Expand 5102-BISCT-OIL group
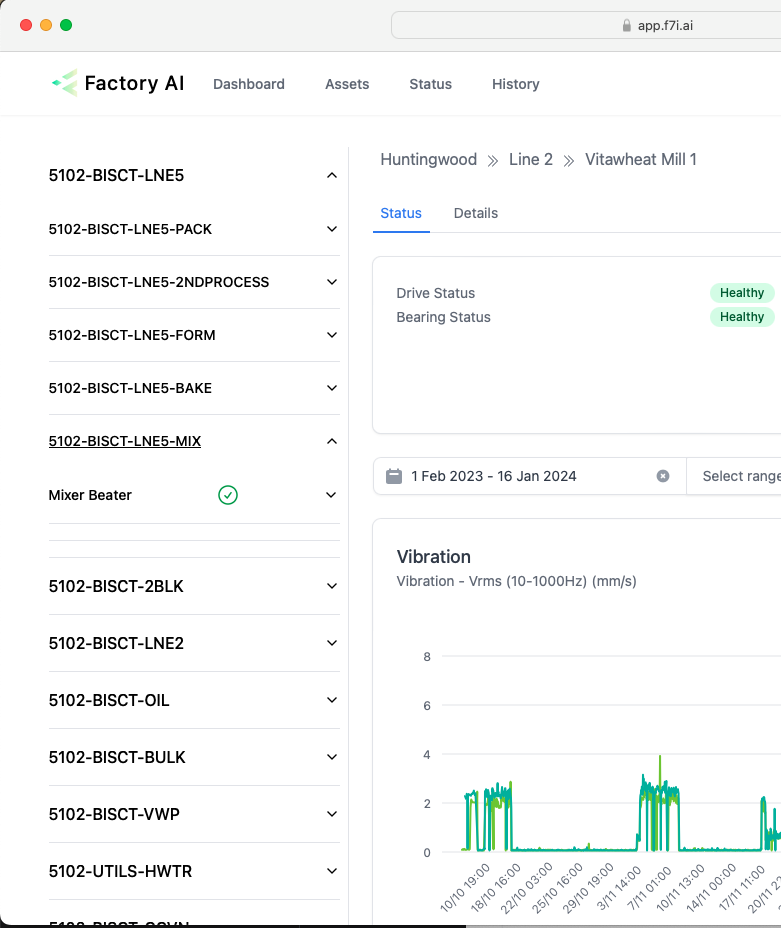Screen dimensions: 781x928 point(332,700)
